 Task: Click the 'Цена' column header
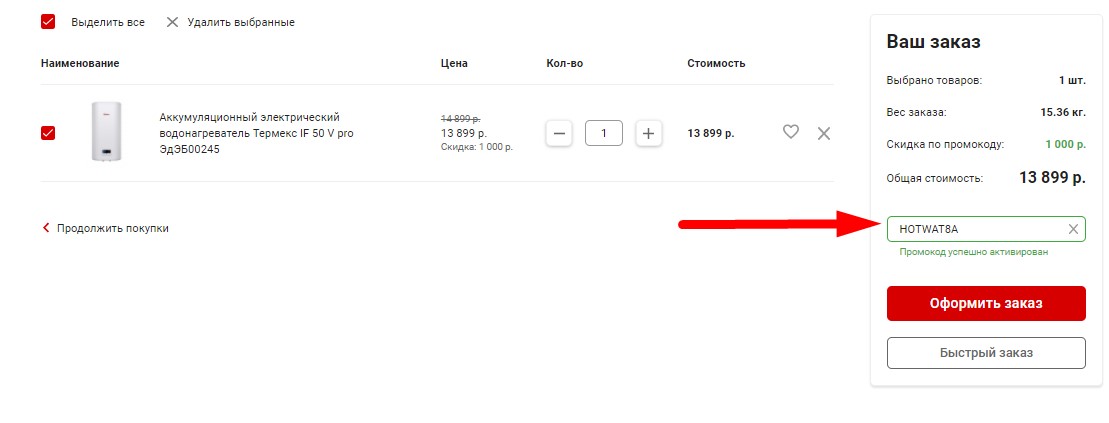click(454, 63)
